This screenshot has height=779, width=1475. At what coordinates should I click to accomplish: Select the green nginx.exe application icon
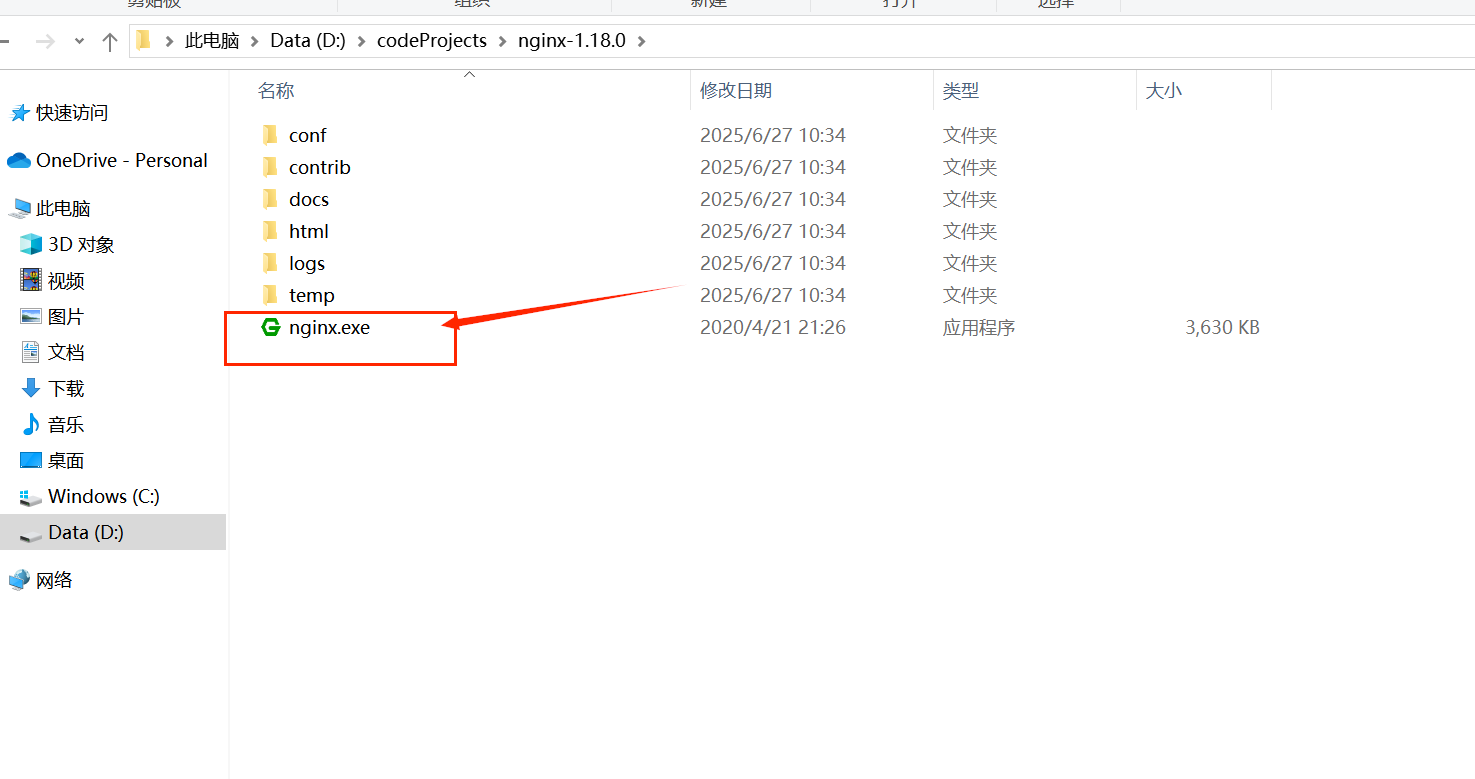[x=270, y=327]
